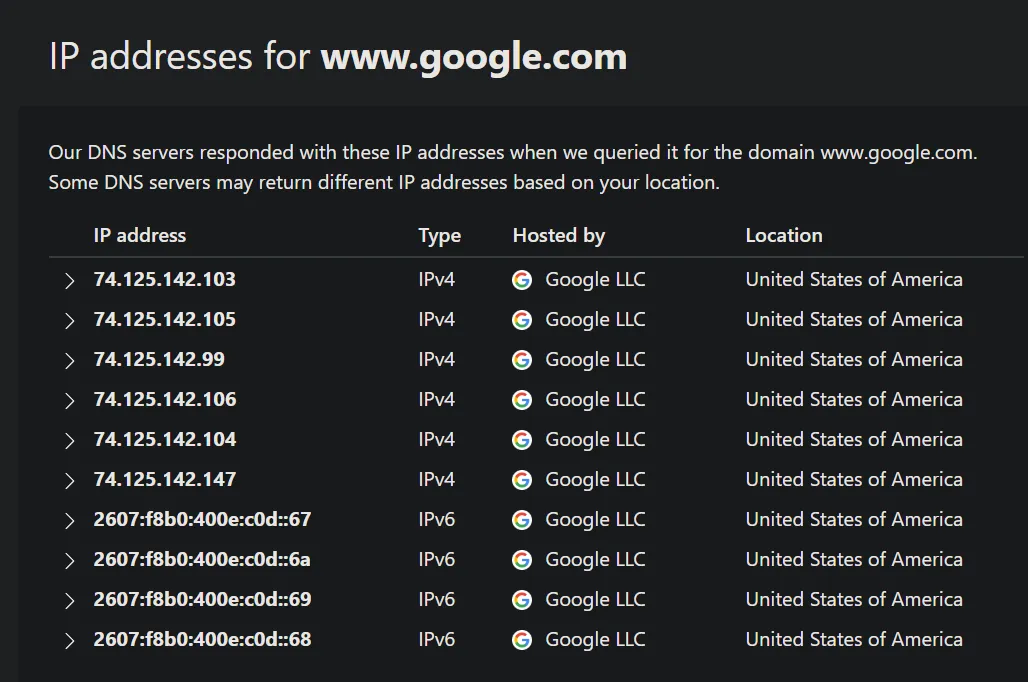Select the Google icon next to 74.125.142.99

522,360
